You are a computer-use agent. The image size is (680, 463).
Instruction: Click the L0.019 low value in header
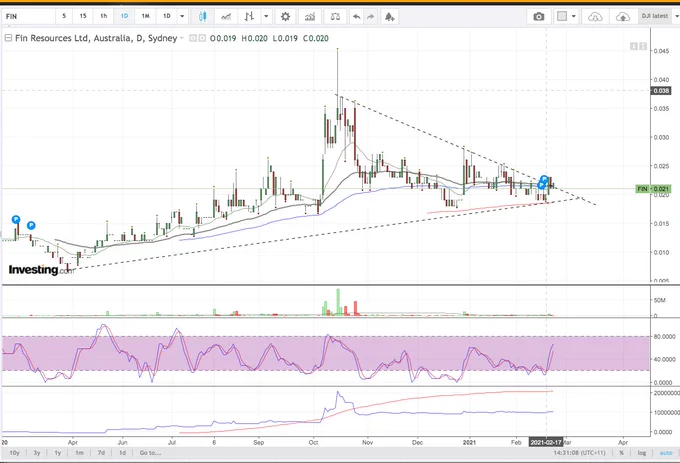tap(285, 38)
